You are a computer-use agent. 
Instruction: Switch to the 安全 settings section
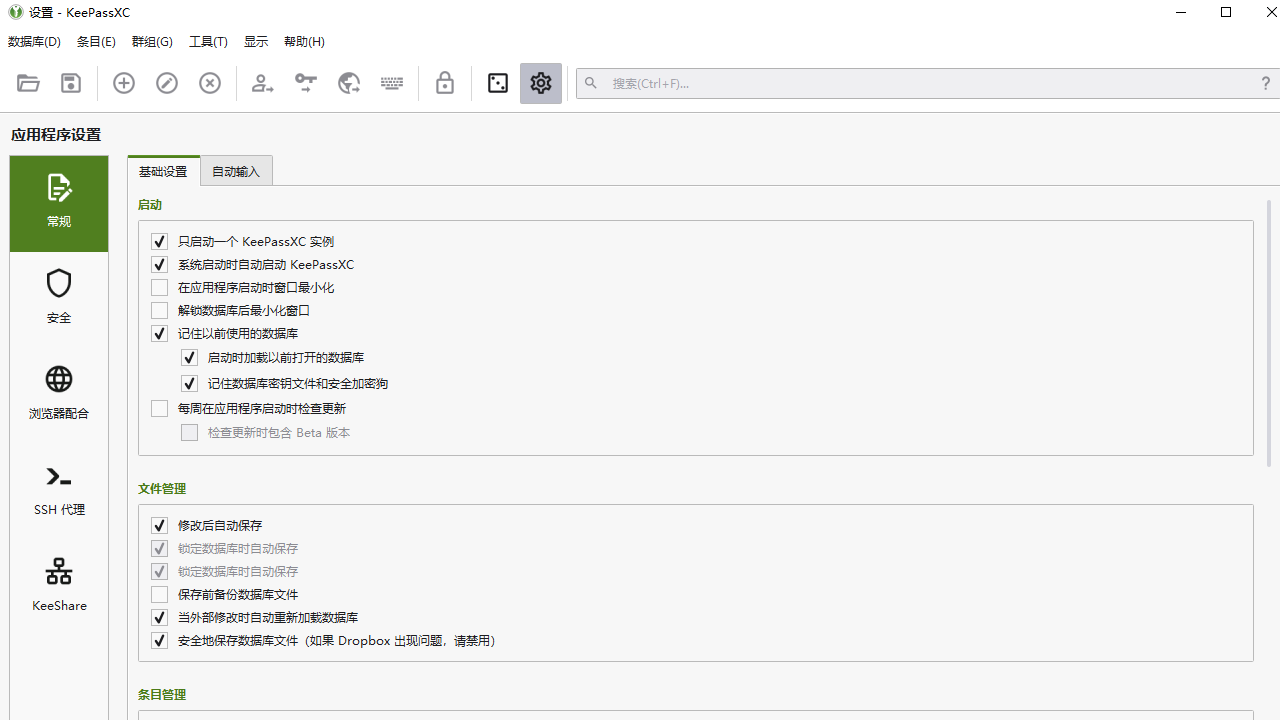pyautogui.click(x=58, y=297)
